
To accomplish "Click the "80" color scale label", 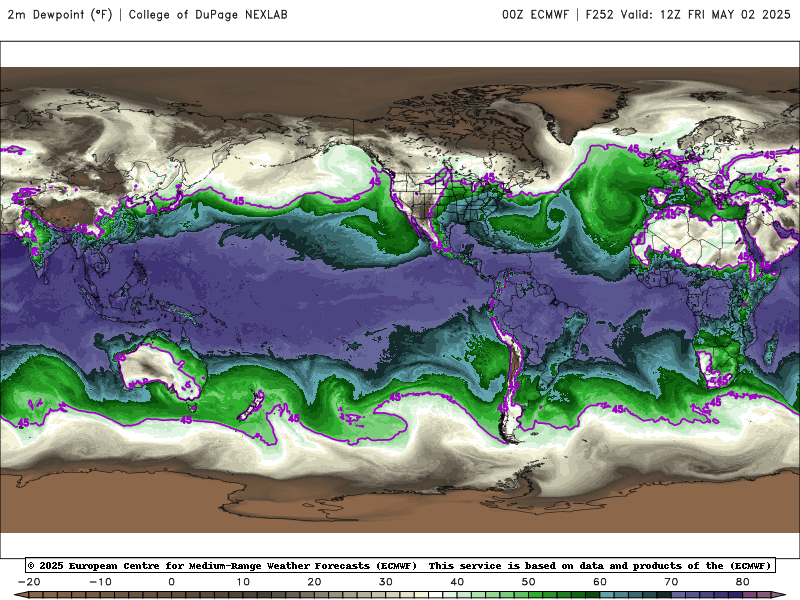I will click(x=743, y=582).
